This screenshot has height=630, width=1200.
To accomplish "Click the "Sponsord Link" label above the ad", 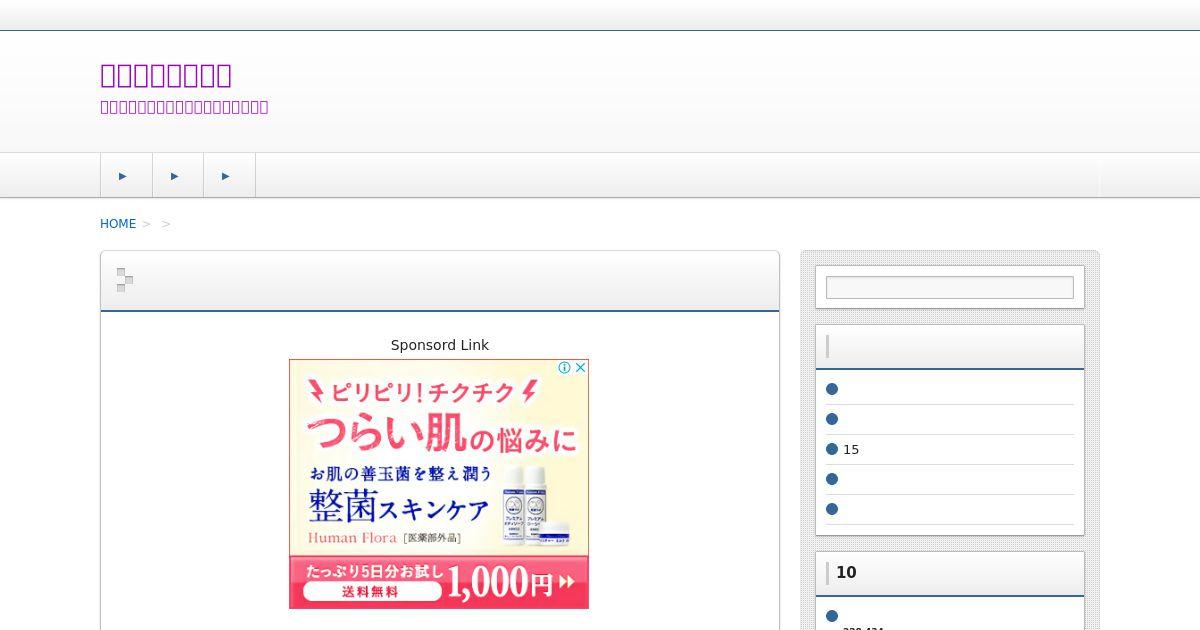I will tap(440, 345).
